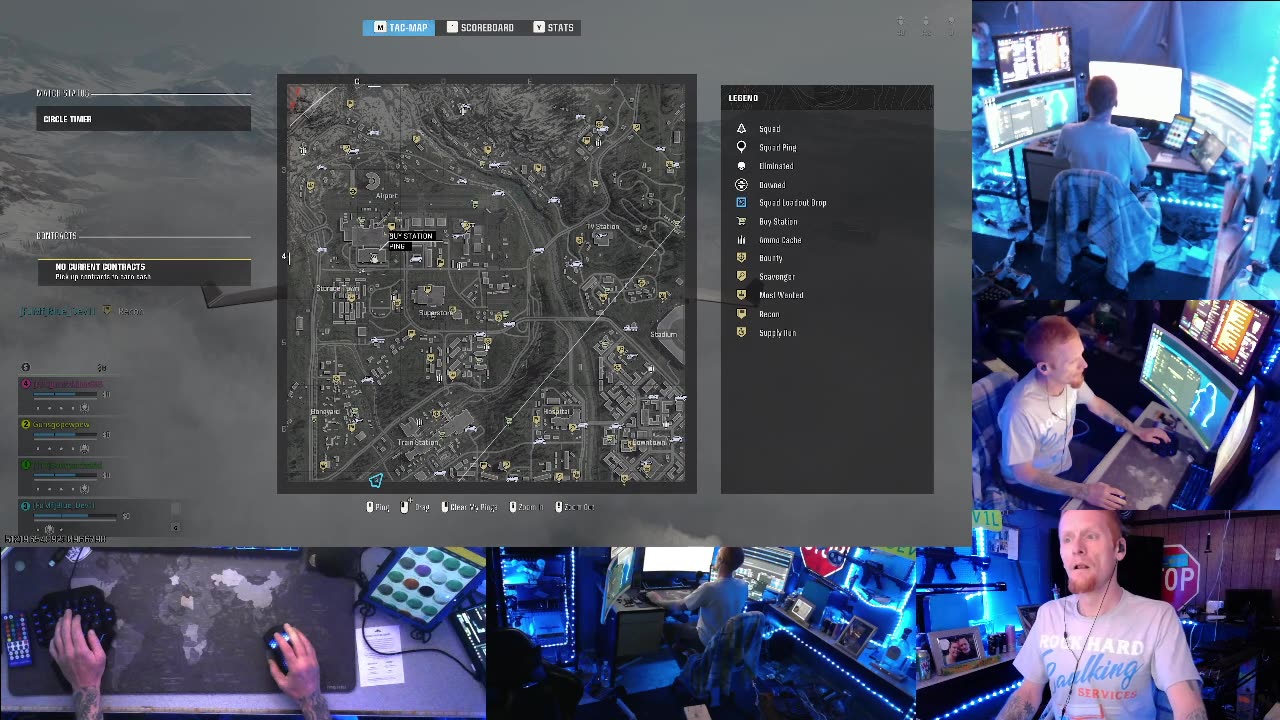Click the Eliminated skull legend icon
Image resolution: width=1280 pixels, height=720 pixels.
tap(741, 166)
